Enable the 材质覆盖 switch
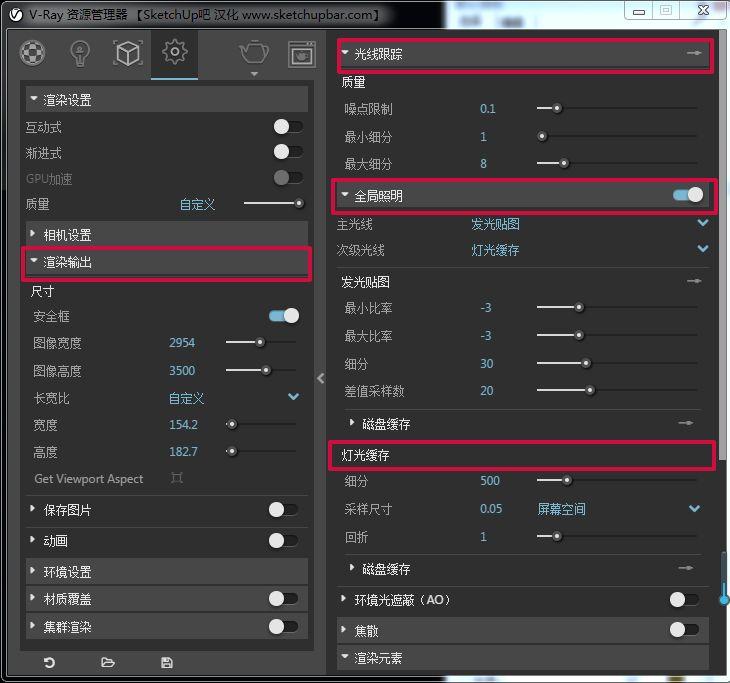This screenshot has height=683, width=730. [x=284, y=599]
